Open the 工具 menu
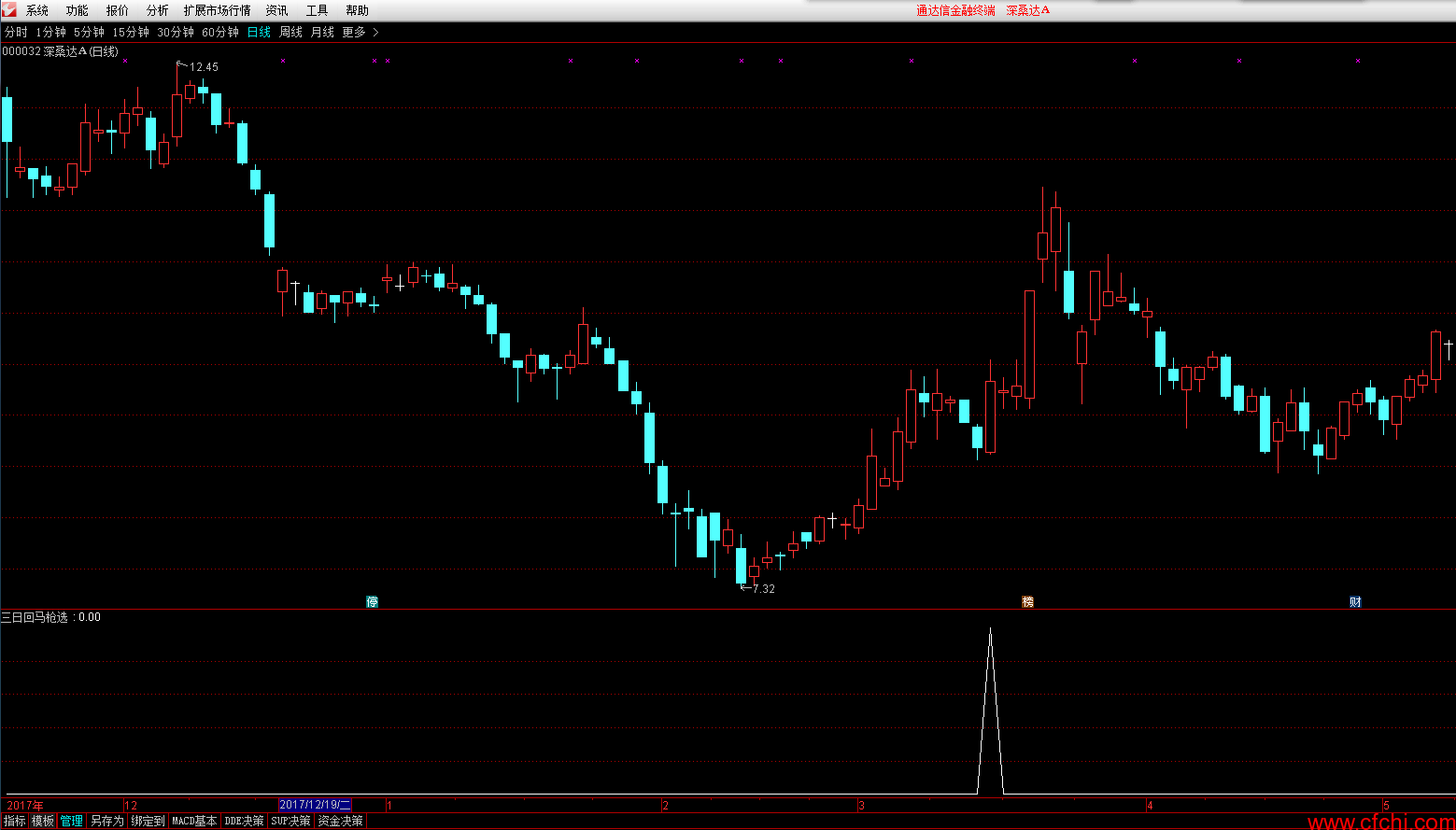 (x=318, y=10)
